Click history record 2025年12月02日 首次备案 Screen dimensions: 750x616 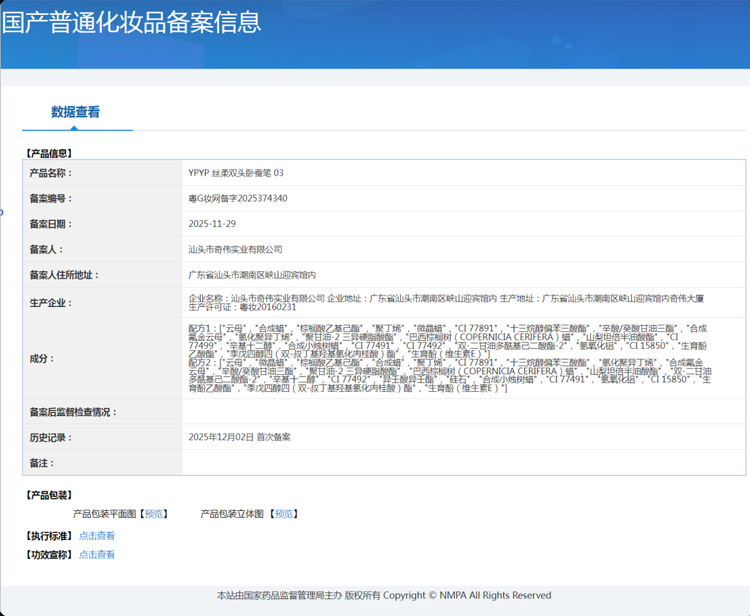(x=239, y=437)
